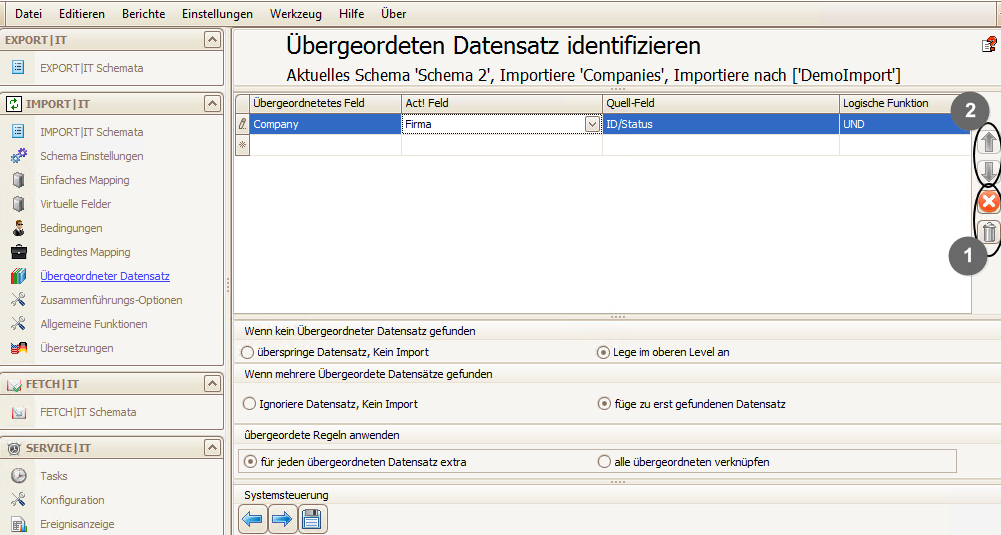Click the Übersetzungen German flag icon

click(x=19, y=348)
